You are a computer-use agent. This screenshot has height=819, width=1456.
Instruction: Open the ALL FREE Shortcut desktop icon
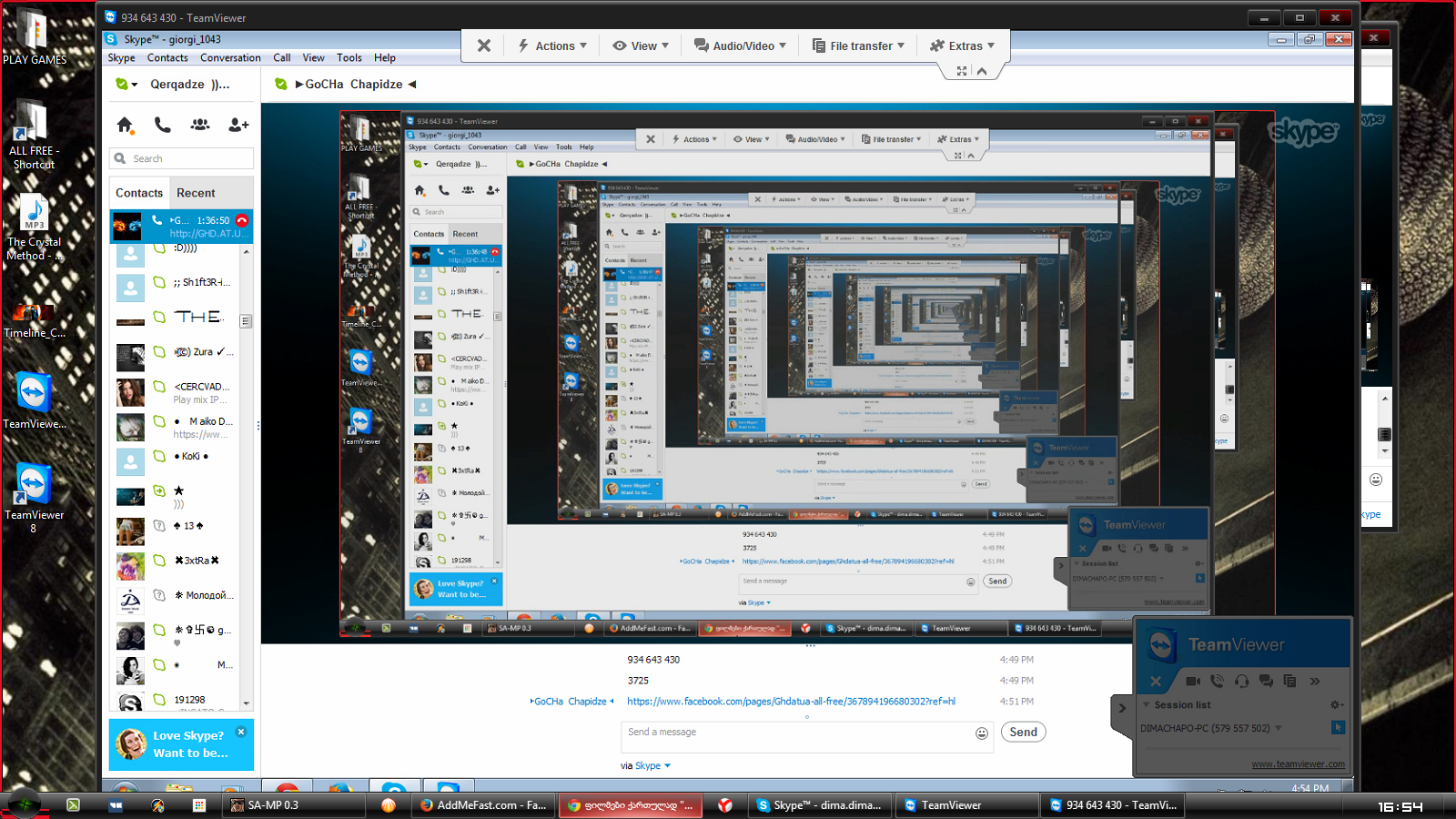tap(34, 135)
